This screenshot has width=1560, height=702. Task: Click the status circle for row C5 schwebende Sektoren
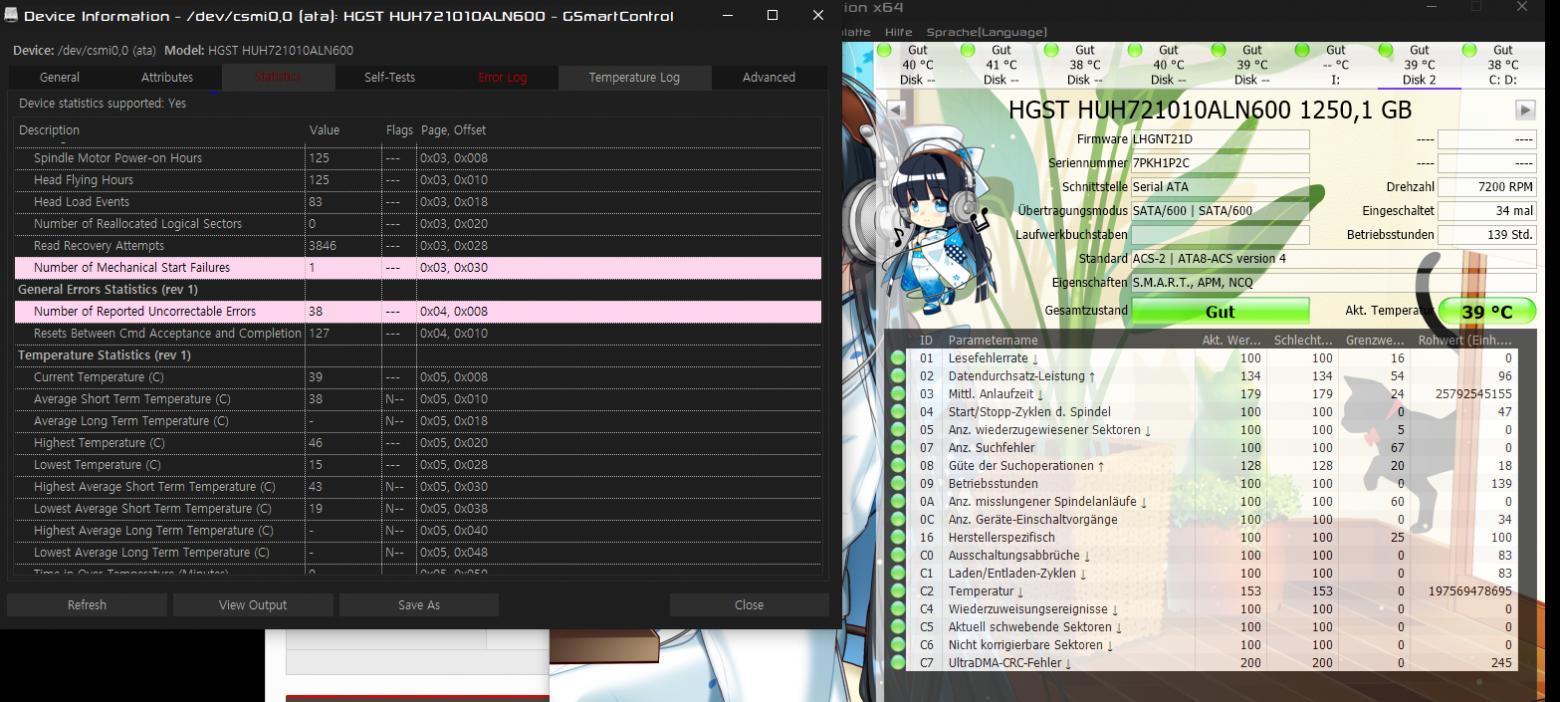897,628
